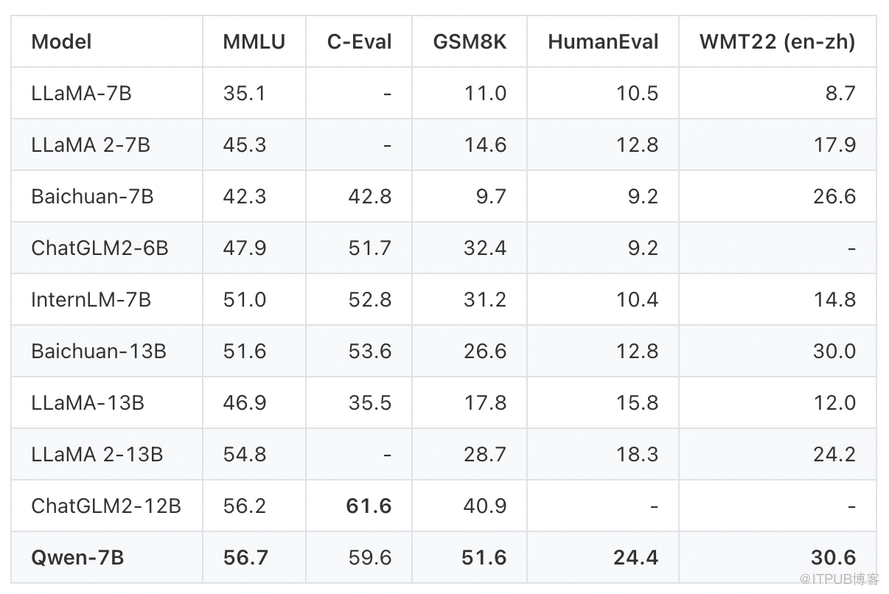Click the Model column header
The height and width of the screenshot is (594, 889).
[x=62, y=42]
